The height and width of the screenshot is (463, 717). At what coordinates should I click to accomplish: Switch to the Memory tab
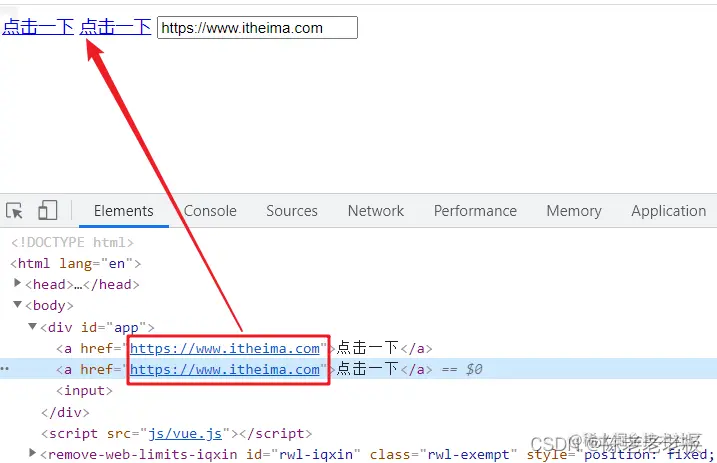574,211
